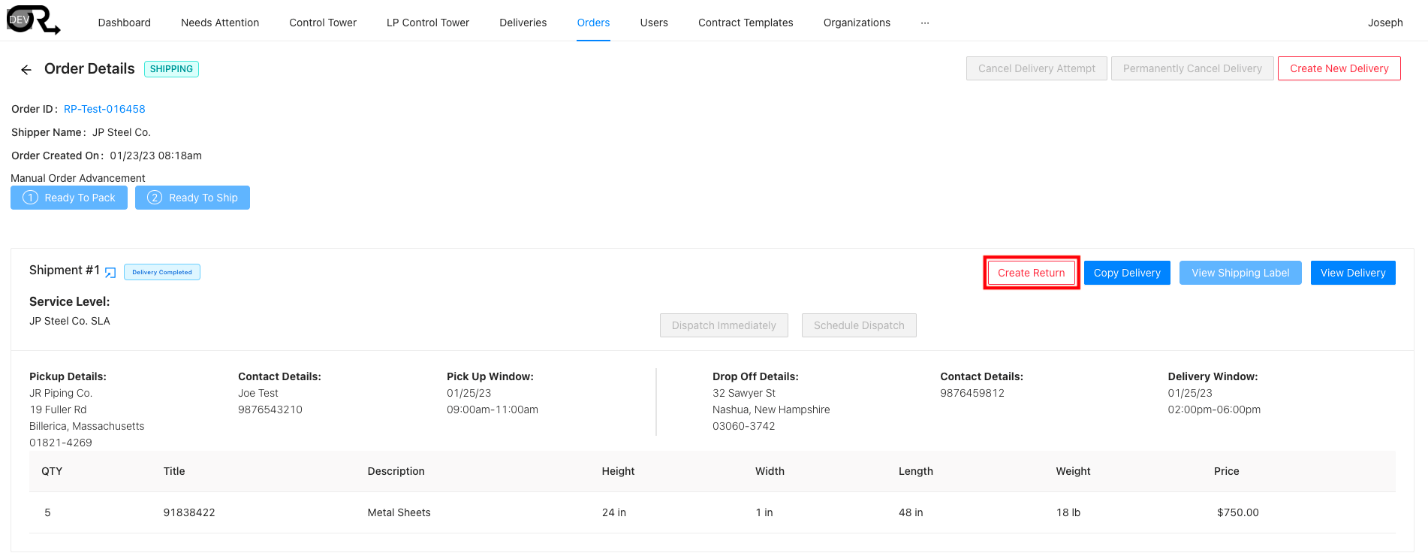1428x556 pixels.
Task: Click the Ready To Ship step button
Action: pyautogui.click(x=192, y=198)
